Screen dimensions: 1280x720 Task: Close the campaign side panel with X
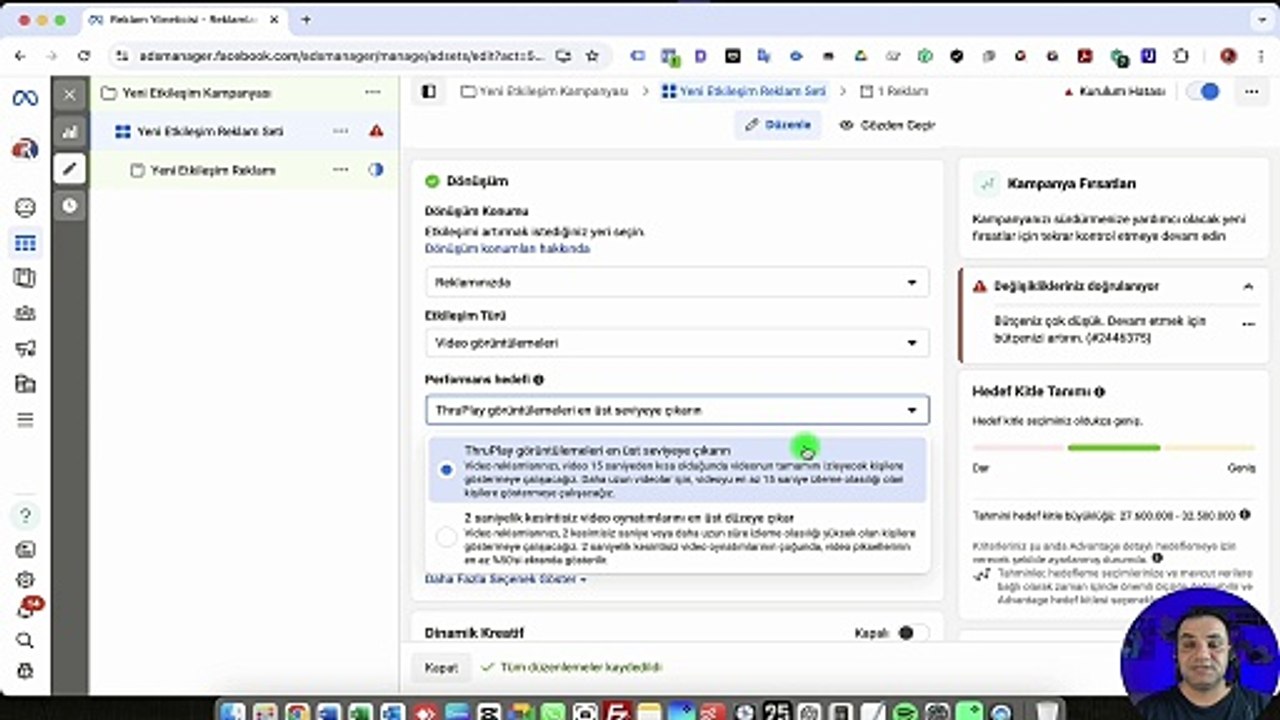click(69, 95)
